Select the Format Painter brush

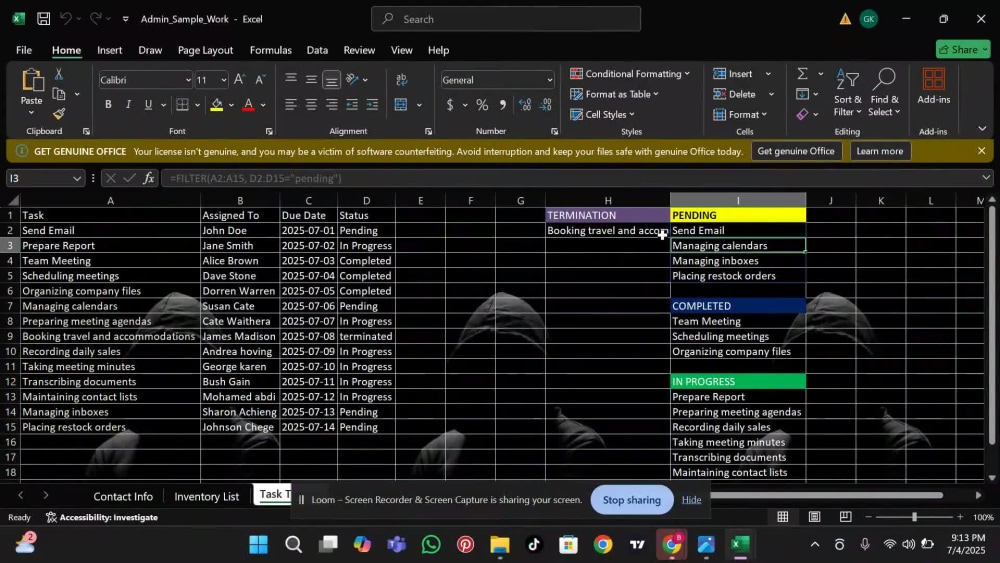point(59,113)
